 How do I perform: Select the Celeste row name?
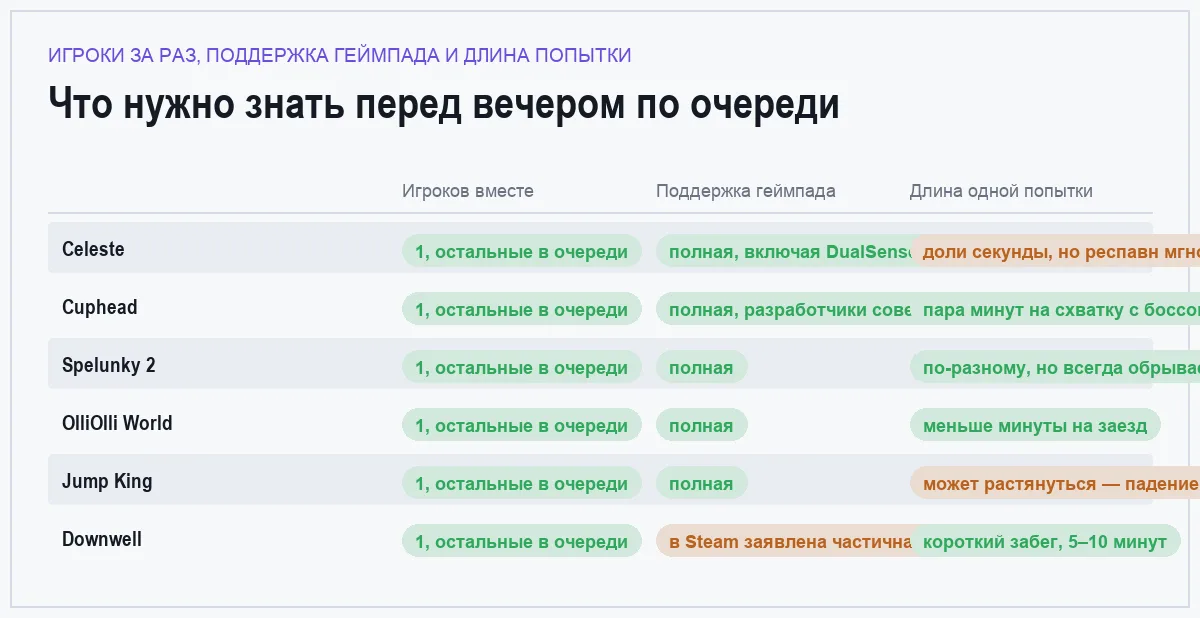click(93, 249)
